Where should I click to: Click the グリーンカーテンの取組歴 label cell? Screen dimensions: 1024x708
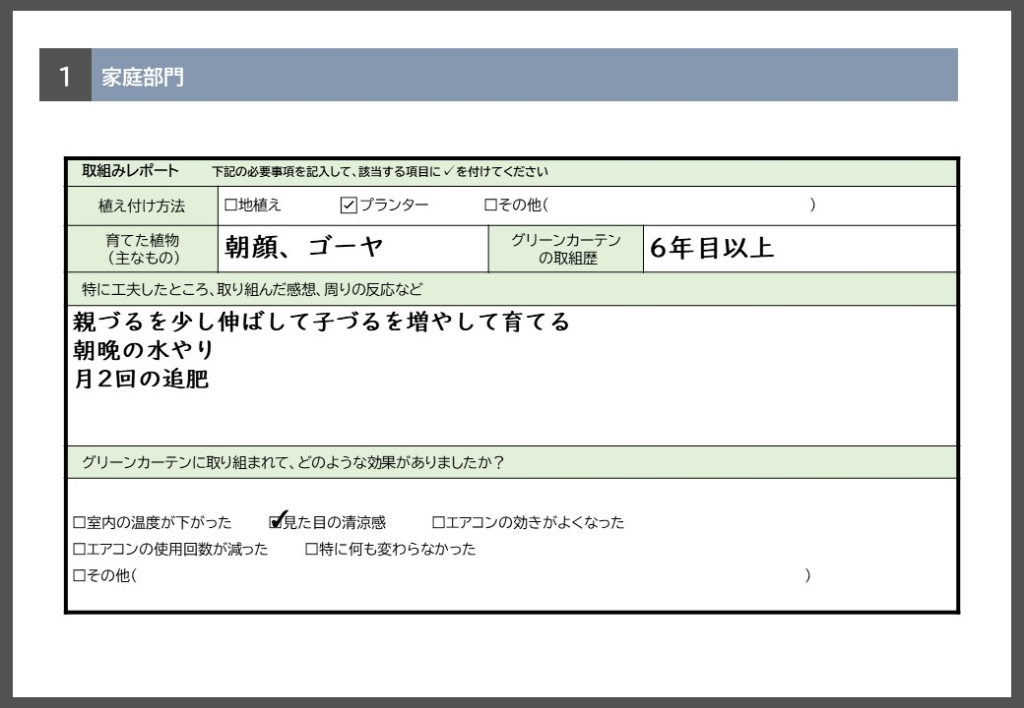pos(565,249)
